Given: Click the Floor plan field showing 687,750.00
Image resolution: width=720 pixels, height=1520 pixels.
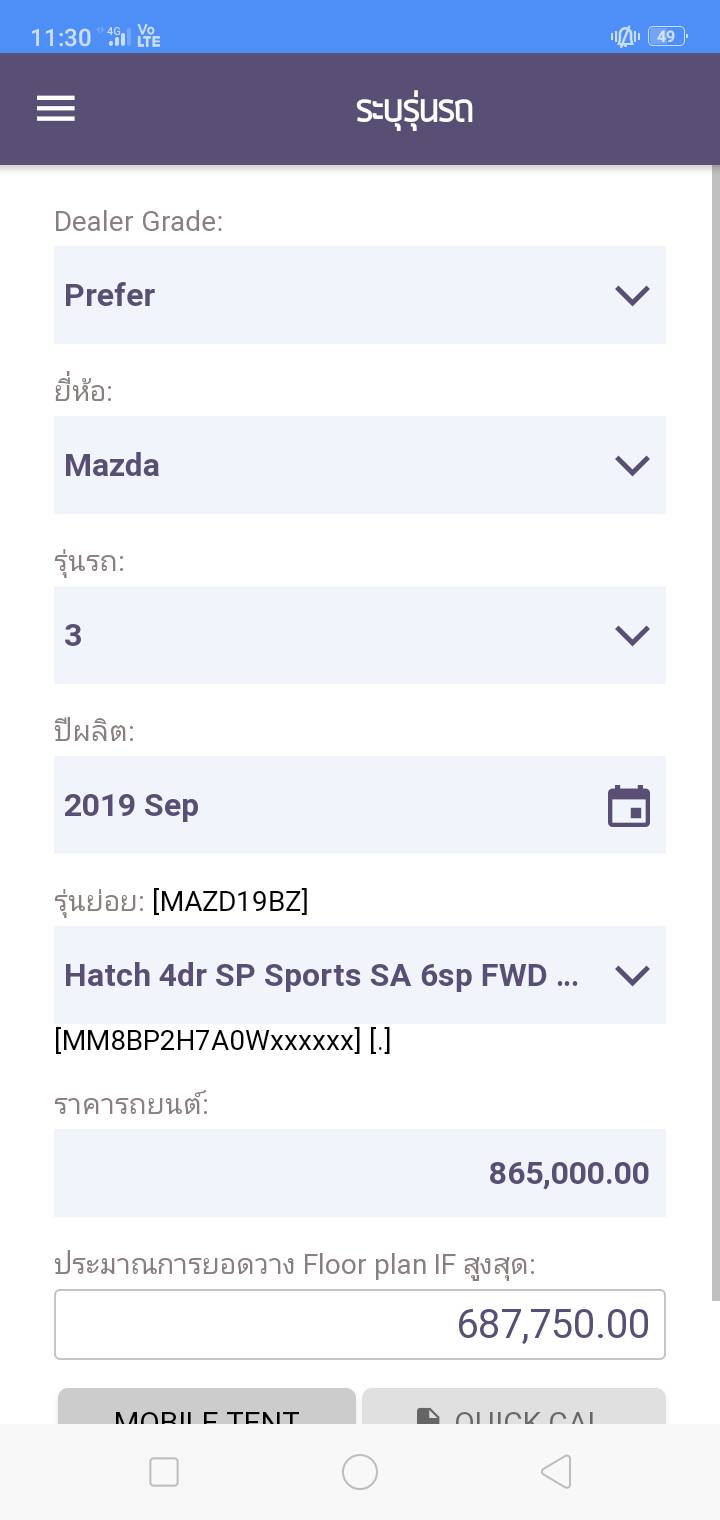Looking at the screenshot, I should pos(359,1324).
